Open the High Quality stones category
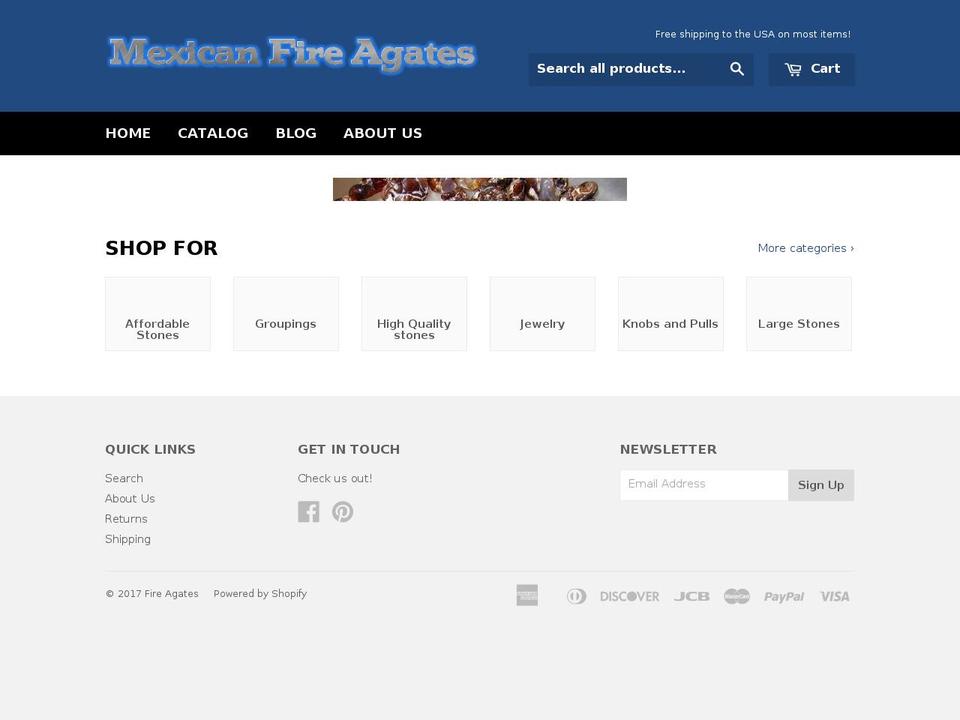The width and height of the screenshot is (960, 720). point(414,314)
